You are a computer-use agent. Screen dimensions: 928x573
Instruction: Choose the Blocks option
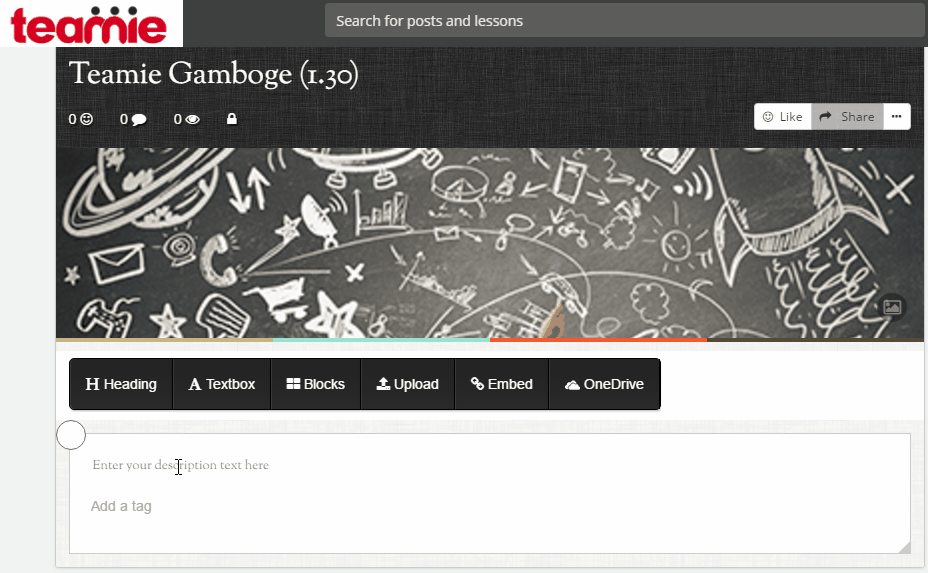(315, 384)
